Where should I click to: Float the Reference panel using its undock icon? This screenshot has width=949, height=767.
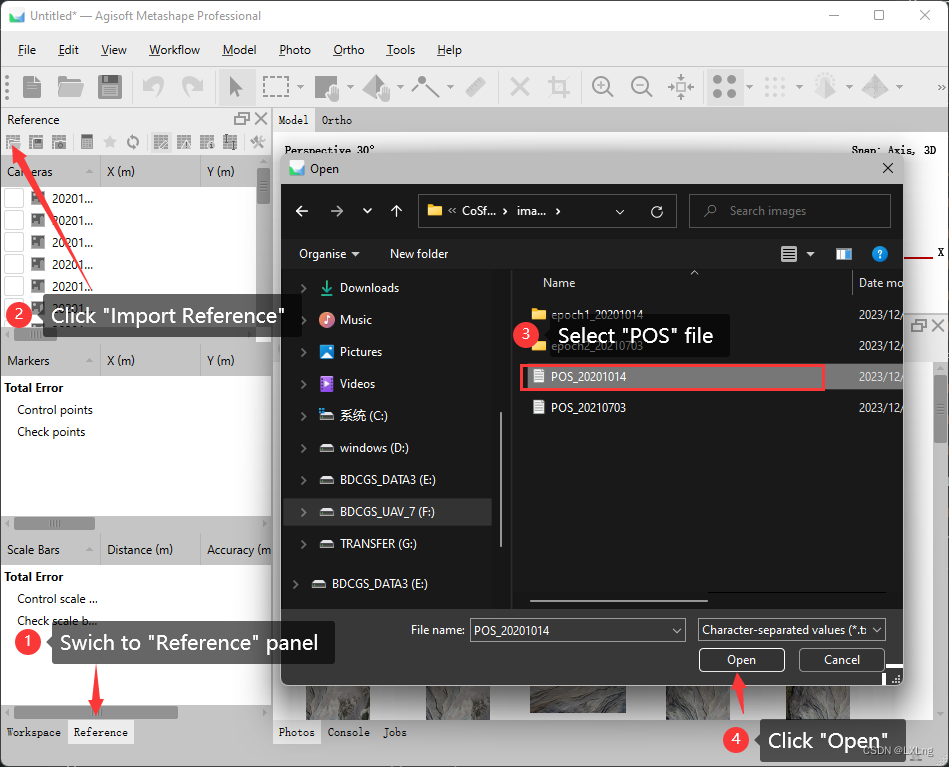tap(241, 119)
